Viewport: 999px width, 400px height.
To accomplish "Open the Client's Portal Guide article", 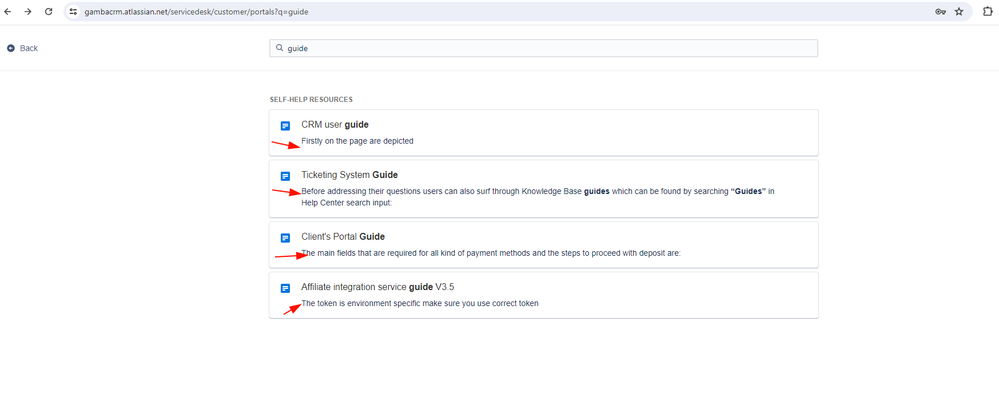I will point(343,237).
